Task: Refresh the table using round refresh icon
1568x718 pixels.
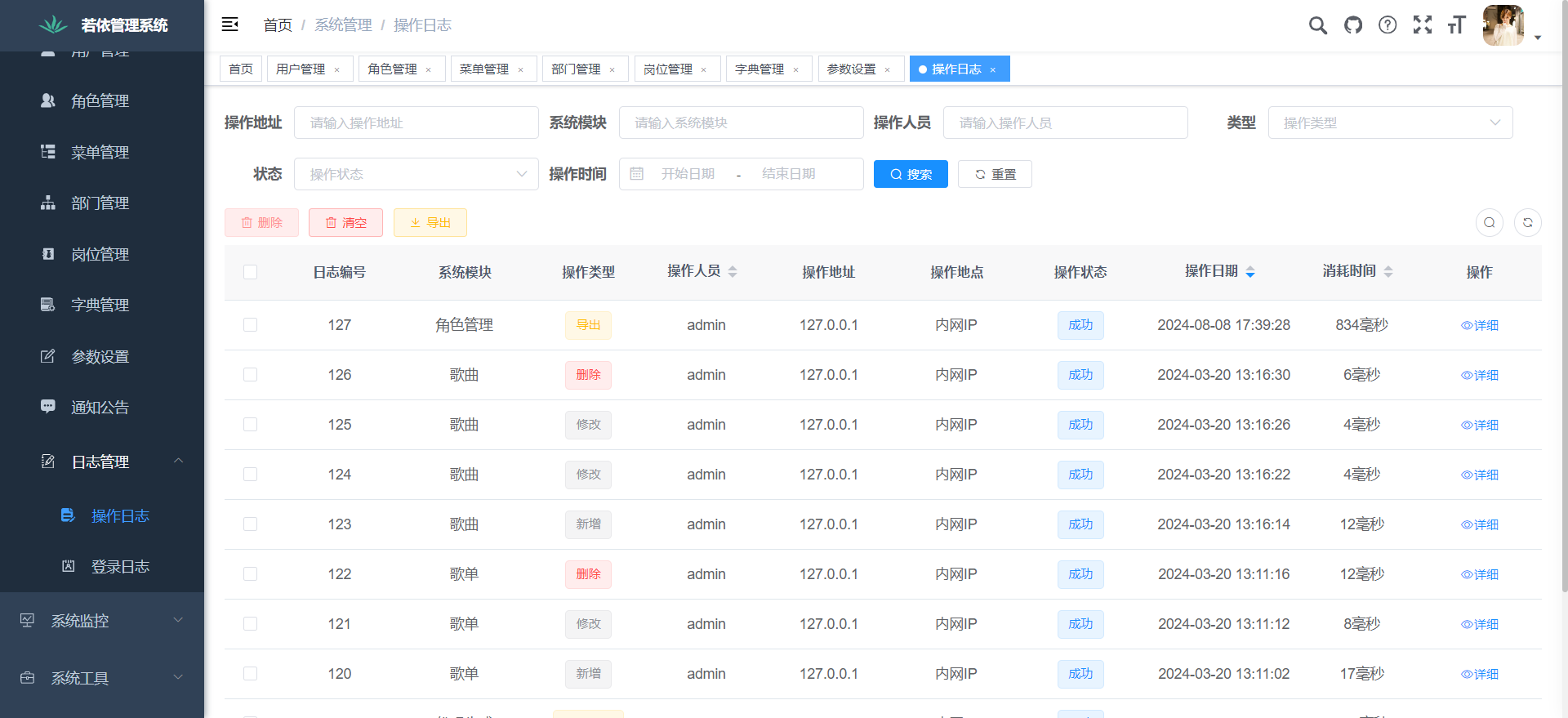Action: (1527, 222)
